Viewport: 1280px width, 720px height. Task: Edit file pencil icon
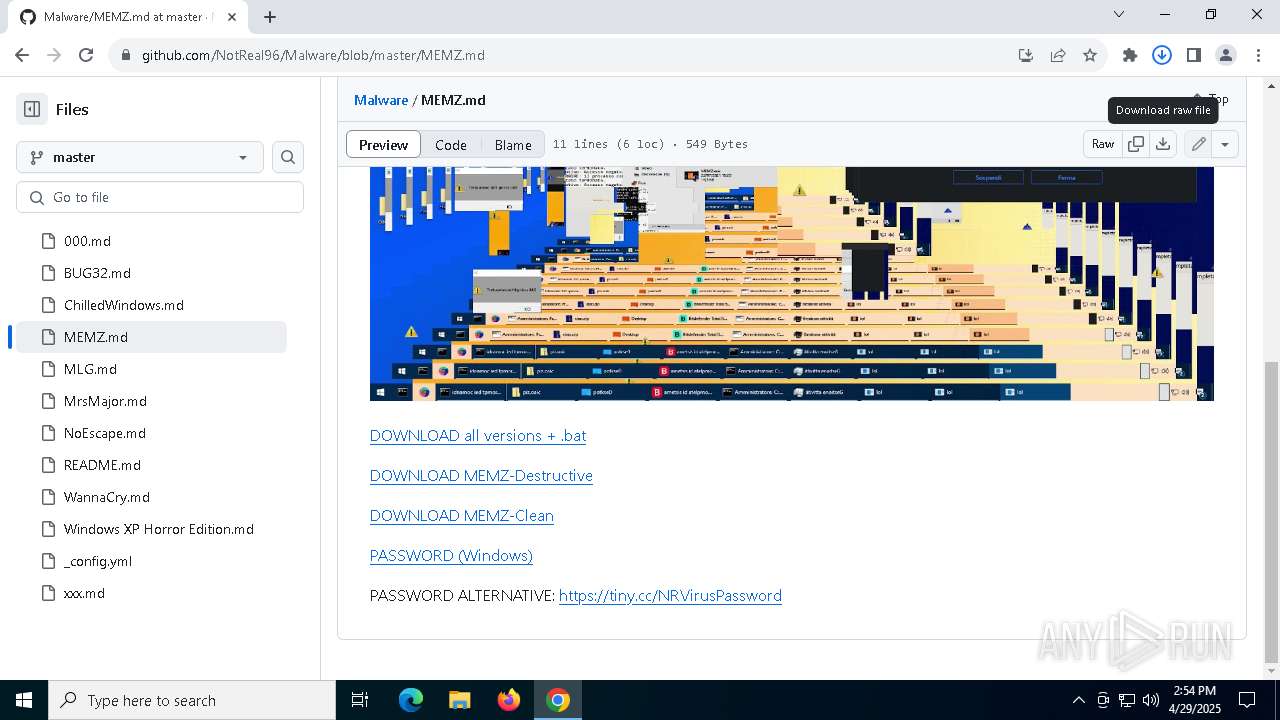pos(1198,144)
